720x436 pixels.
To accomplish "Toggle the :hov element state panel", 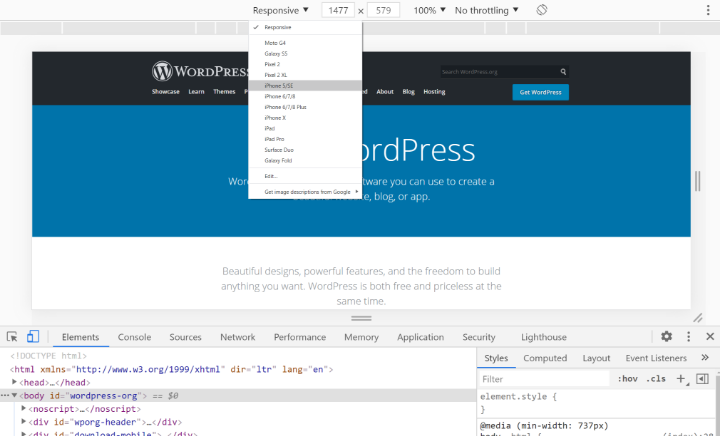I will click(627, 379).
